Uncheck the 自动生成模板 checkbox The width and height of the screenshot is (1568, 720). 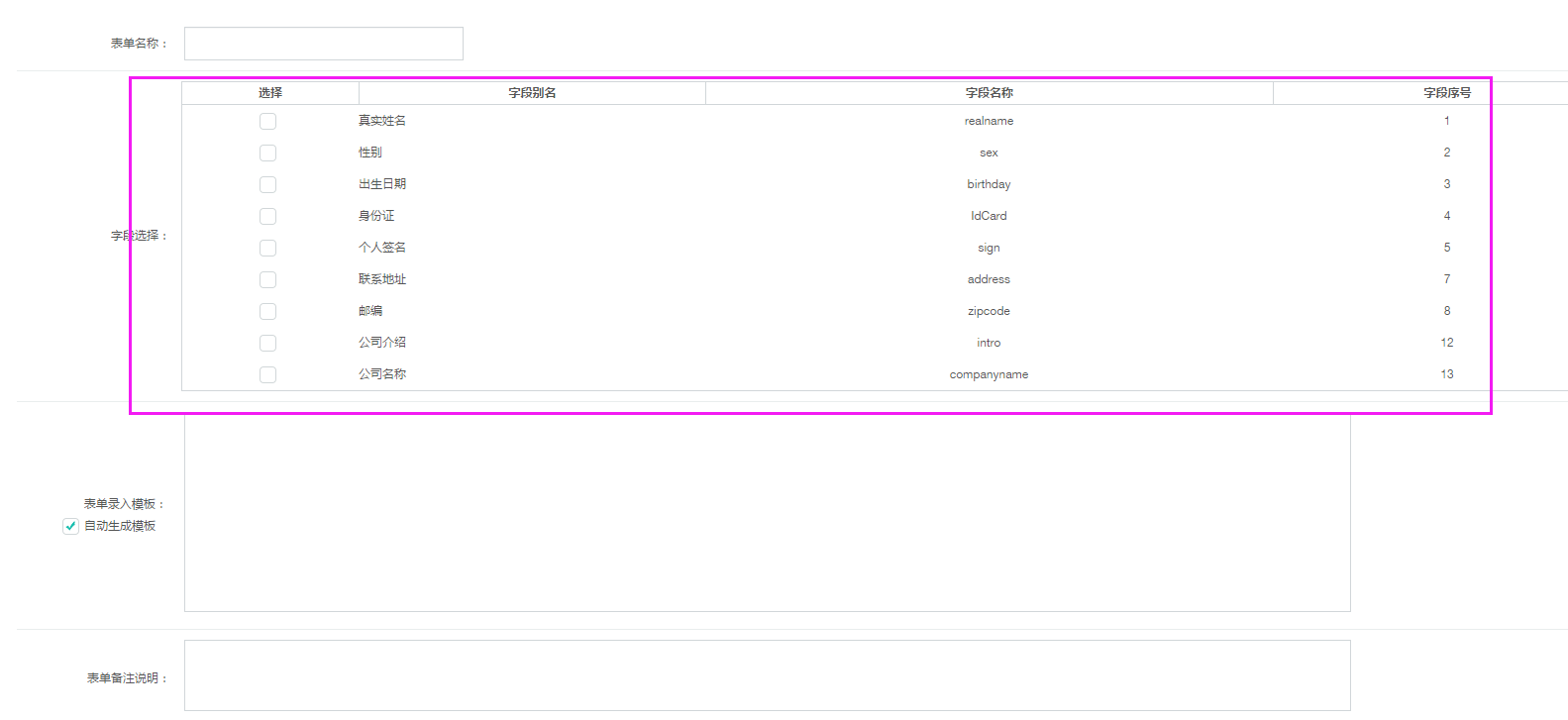(x=70, y=526)
